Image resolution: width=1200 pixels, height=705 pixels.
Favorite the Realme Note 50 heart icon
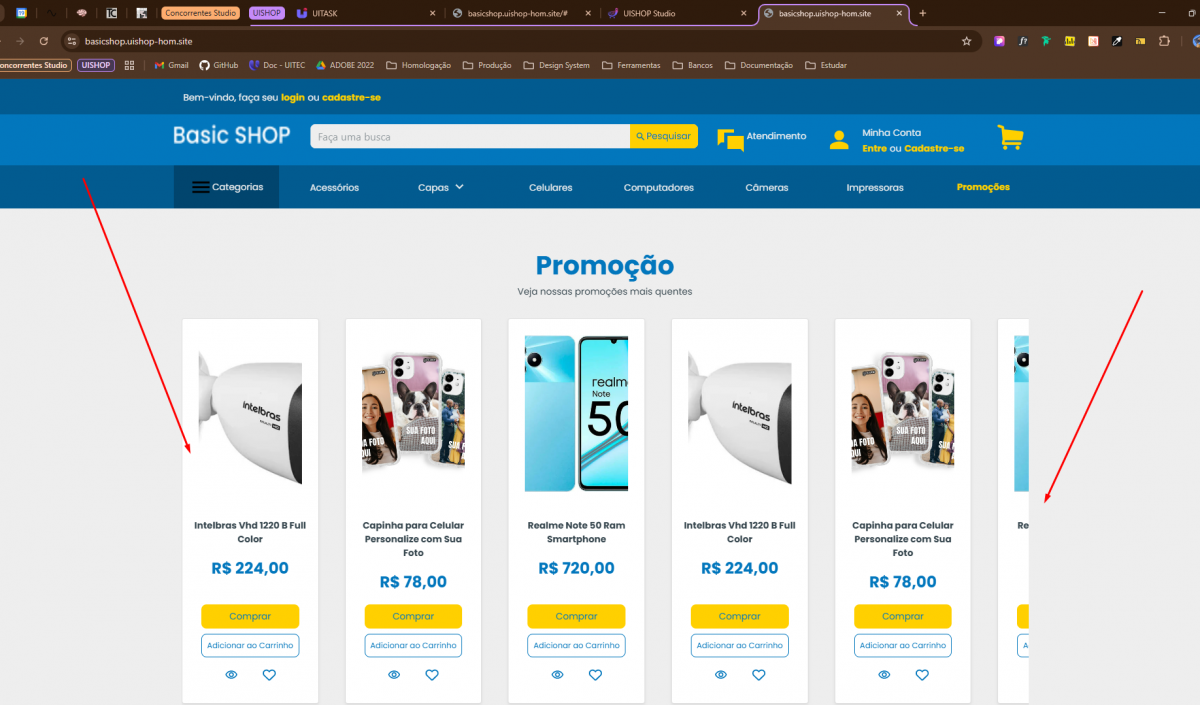point(595,675)
